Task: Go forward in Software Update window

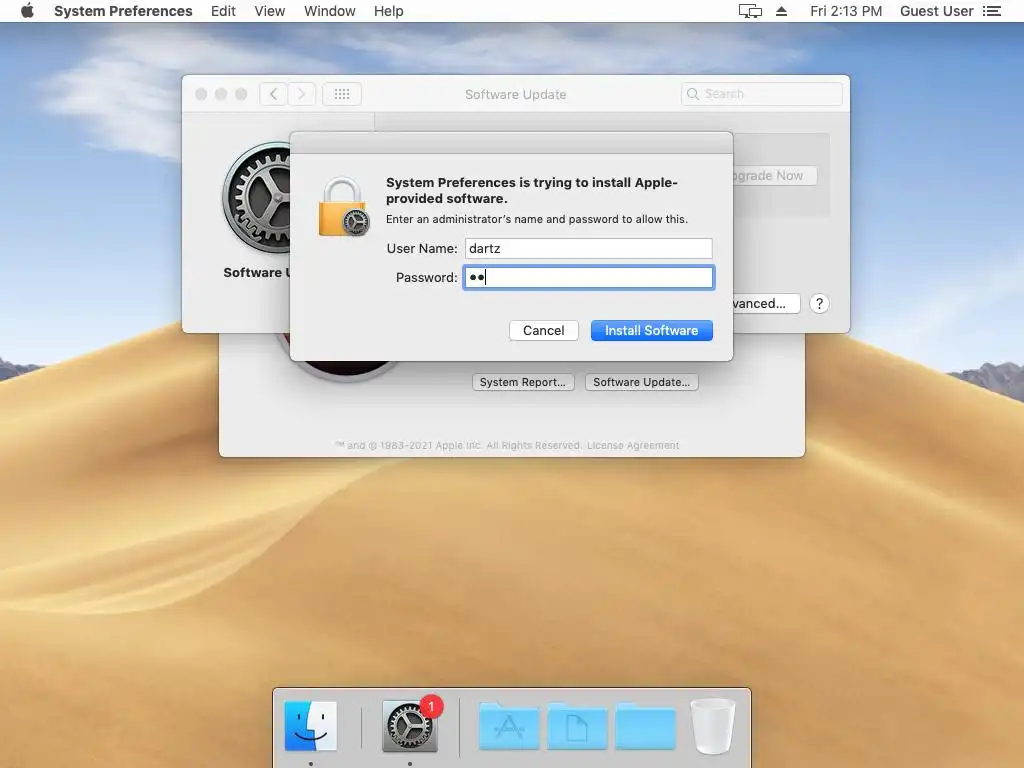Action: click(x=302, y=94)
